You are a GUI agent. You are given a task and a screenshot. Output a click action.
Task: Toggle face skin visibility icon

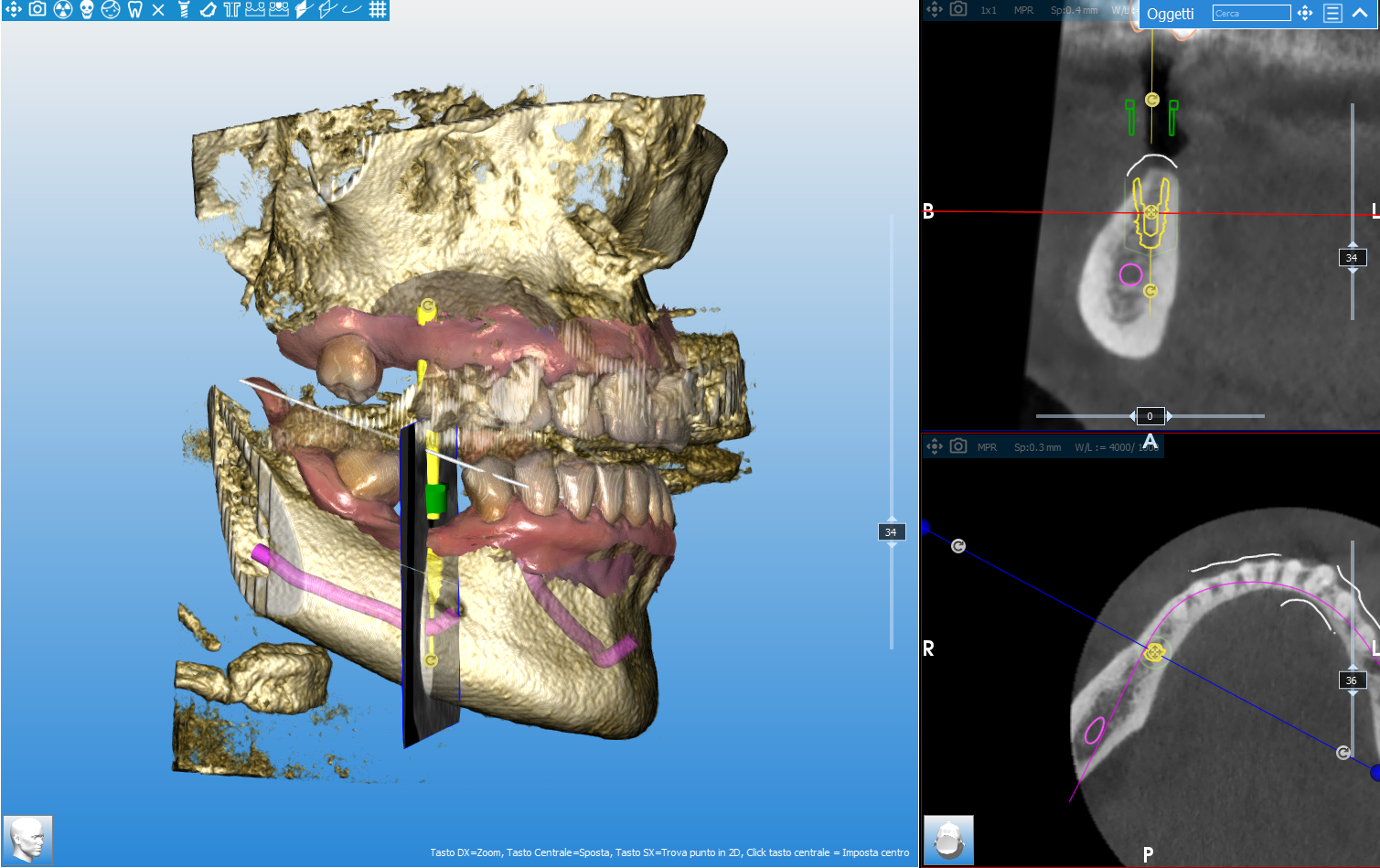pyautogui.click(x=111, y=10)
